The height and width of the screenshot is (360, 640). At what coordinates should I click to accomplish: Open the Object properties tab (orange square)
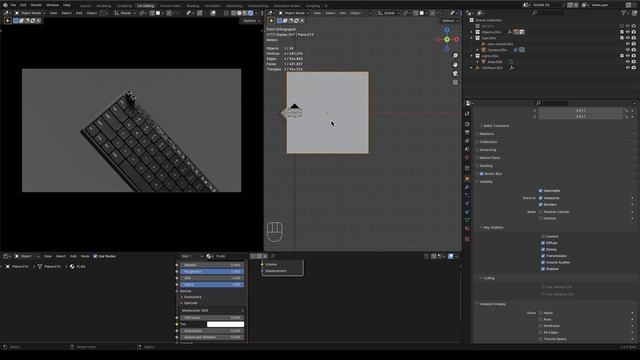(467, 178)
